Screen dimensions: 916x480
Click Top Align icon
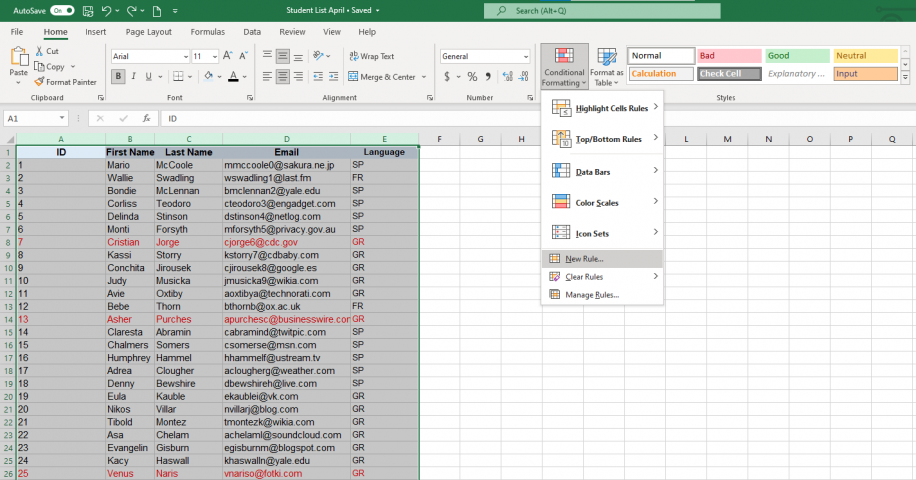click(x=267, y=56)
